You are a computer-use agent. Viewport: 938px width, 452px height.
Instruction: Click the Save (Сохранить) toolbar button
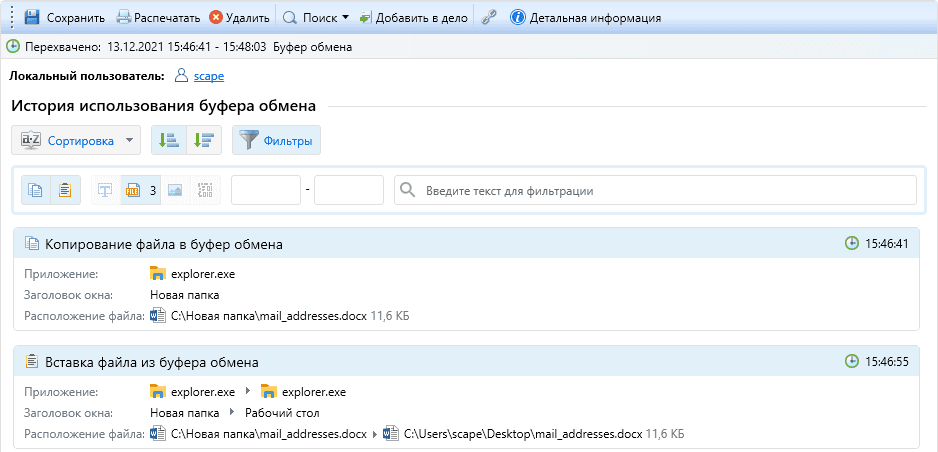point(64,18)
